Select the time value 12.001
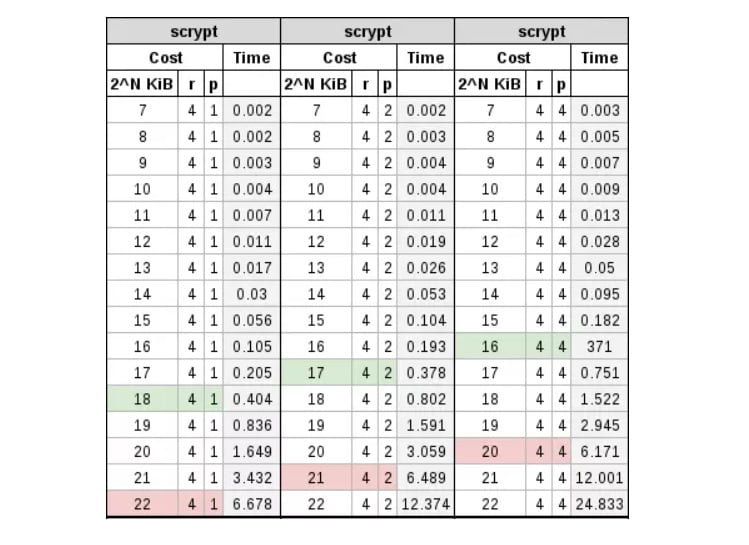The image size is (749, 545). (x=598, y=478)
